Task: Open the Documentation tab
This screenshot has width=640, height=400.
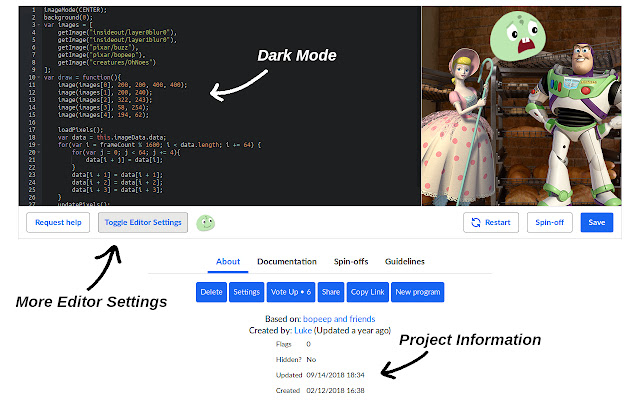Action: point(287,262)
